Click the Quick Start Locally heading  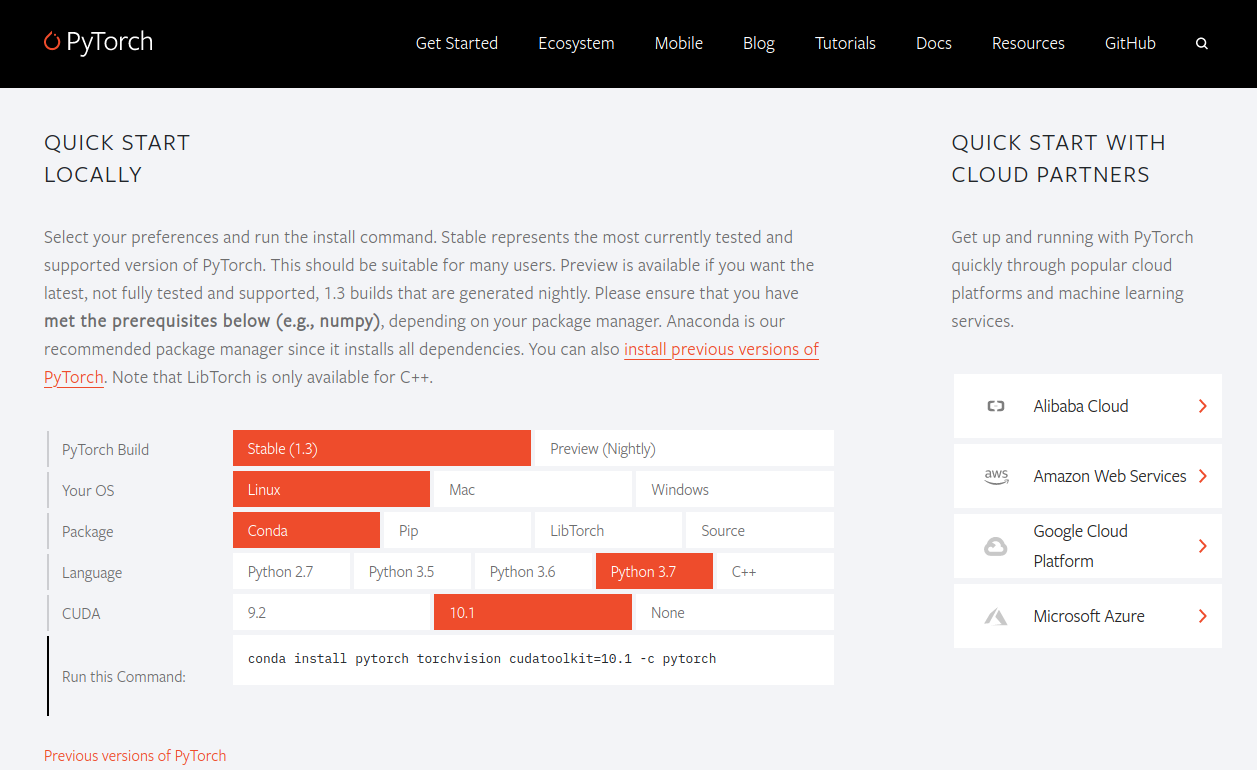tap(117, 158)
